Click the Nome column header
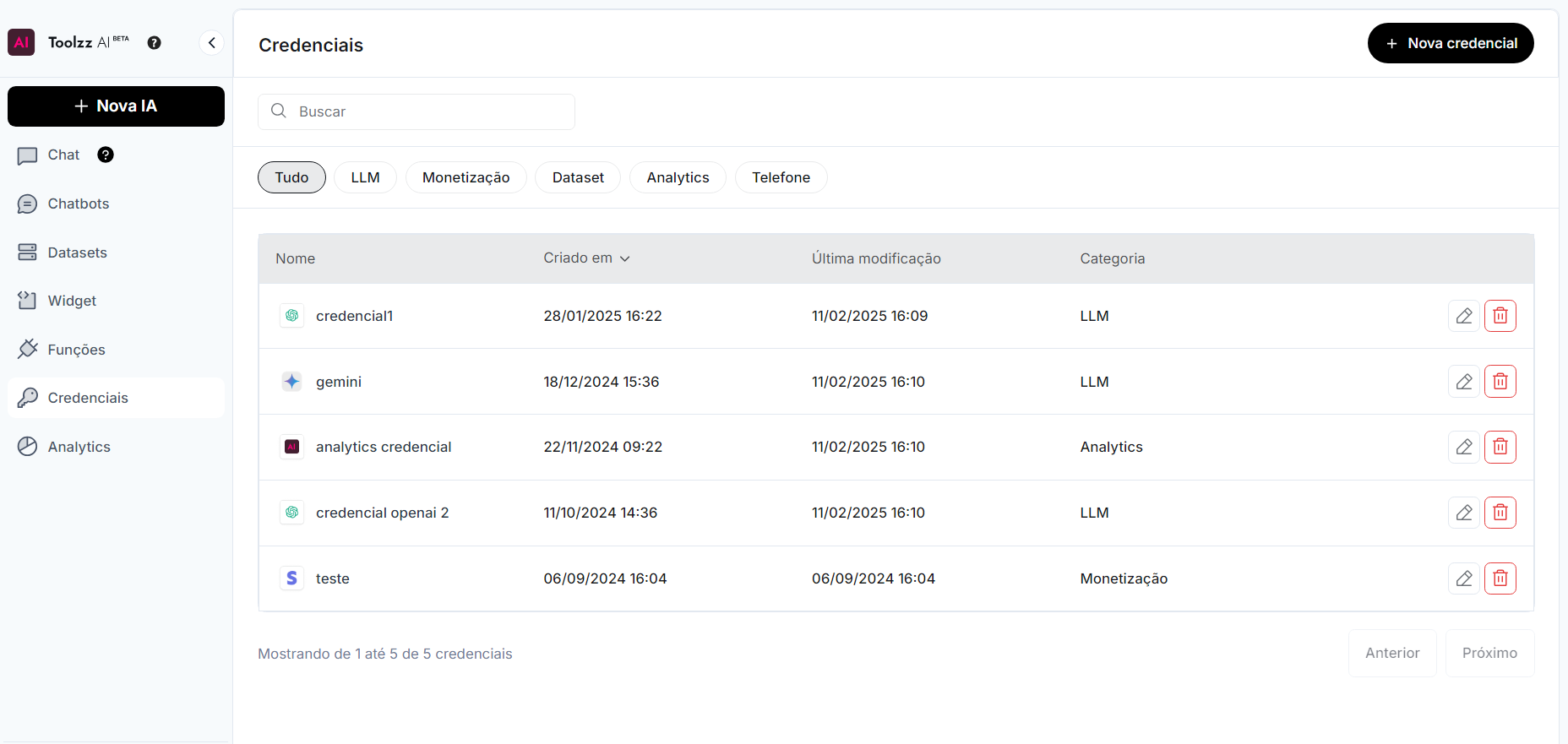This screenshot has width=1568, height=744. (x=296, y=258)
